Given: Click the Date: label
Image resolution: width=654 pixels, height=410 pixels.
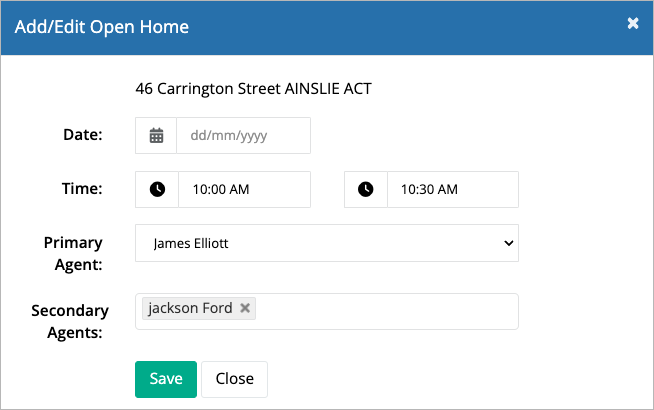Looking at the screenshot, I should pyautogui.click(x=83, y=135).
